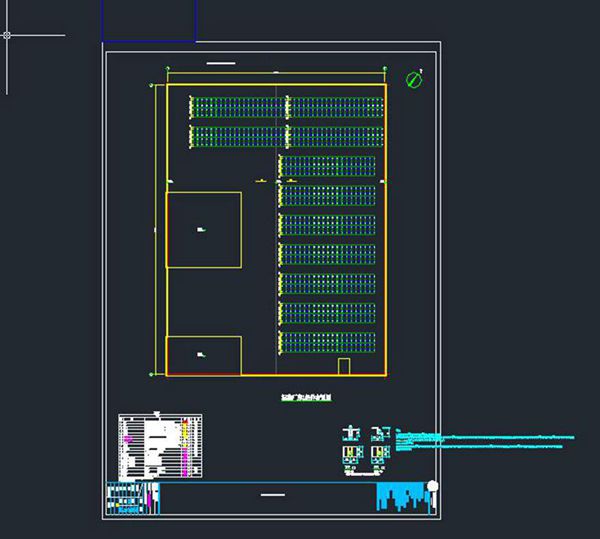Click the white label inside upper square room
The image size is (600, 539).
[x=202, y=230]
